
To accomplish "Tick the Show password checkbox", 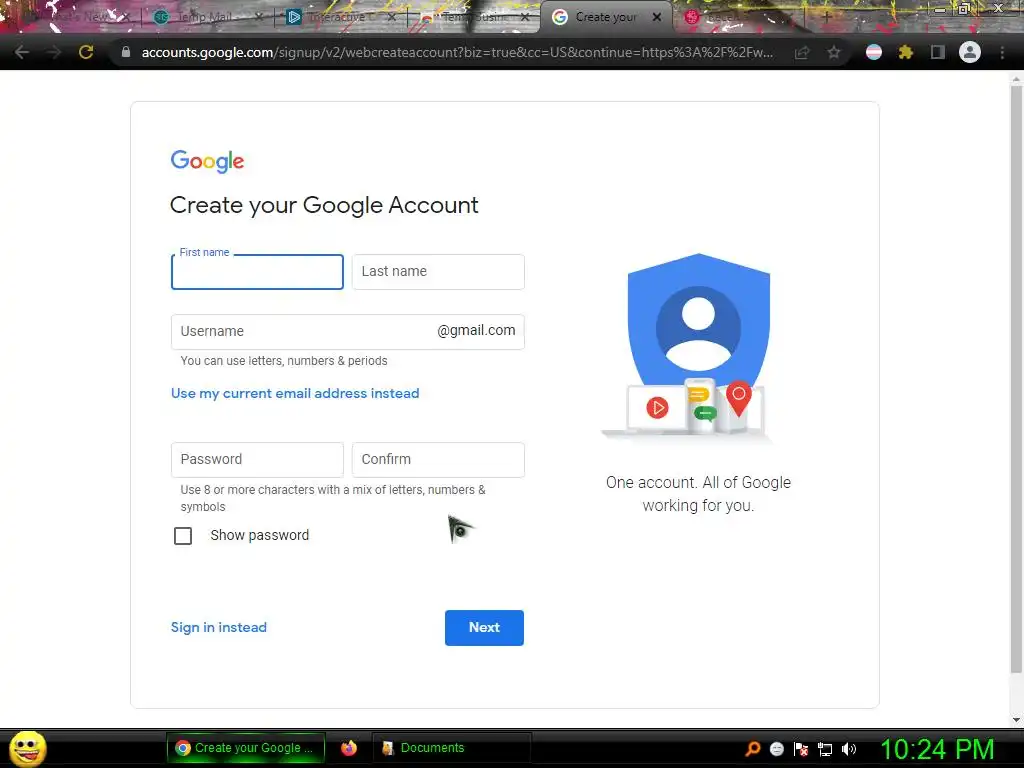I will point(183,536).
